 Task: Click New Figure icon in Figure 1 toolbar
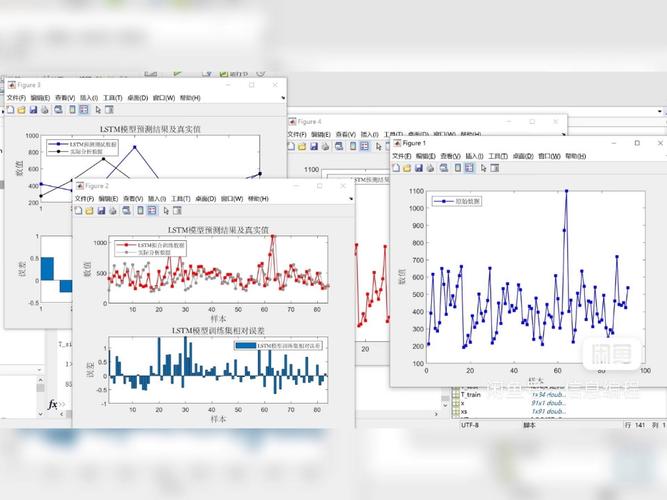[x=396, y=170]
